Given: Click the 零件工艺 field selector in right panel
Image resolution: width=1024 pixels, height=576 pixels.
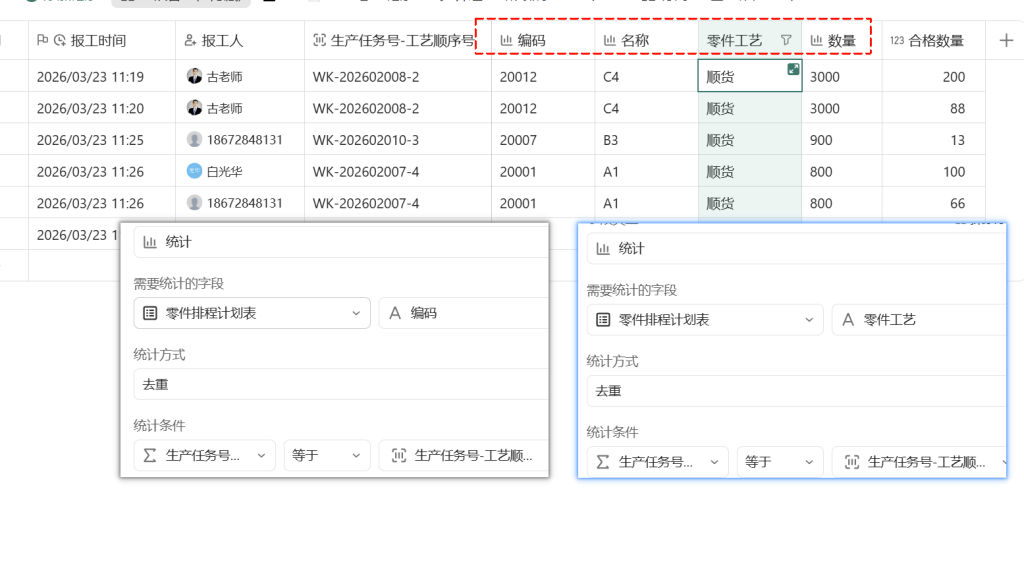Looking at the screenshot, I should (919, 320).
